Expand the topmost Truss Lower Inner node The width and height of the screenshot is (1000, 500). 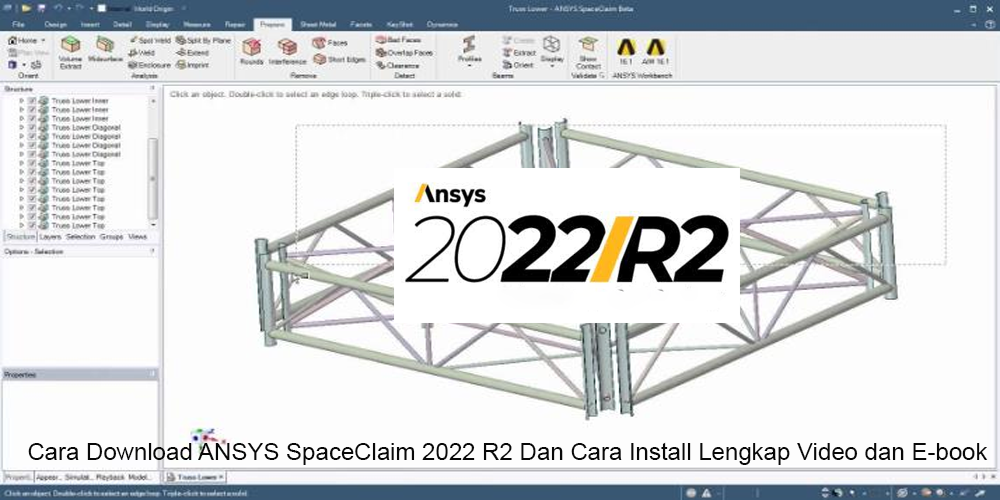point(22,101)
